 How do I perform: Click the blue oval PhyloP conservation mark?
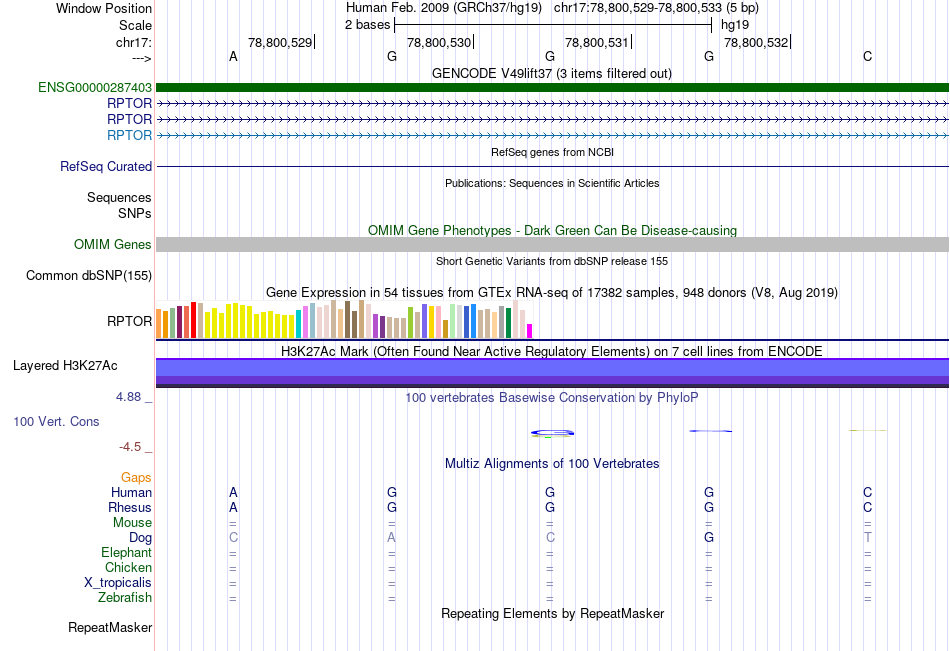pos(552,433)
